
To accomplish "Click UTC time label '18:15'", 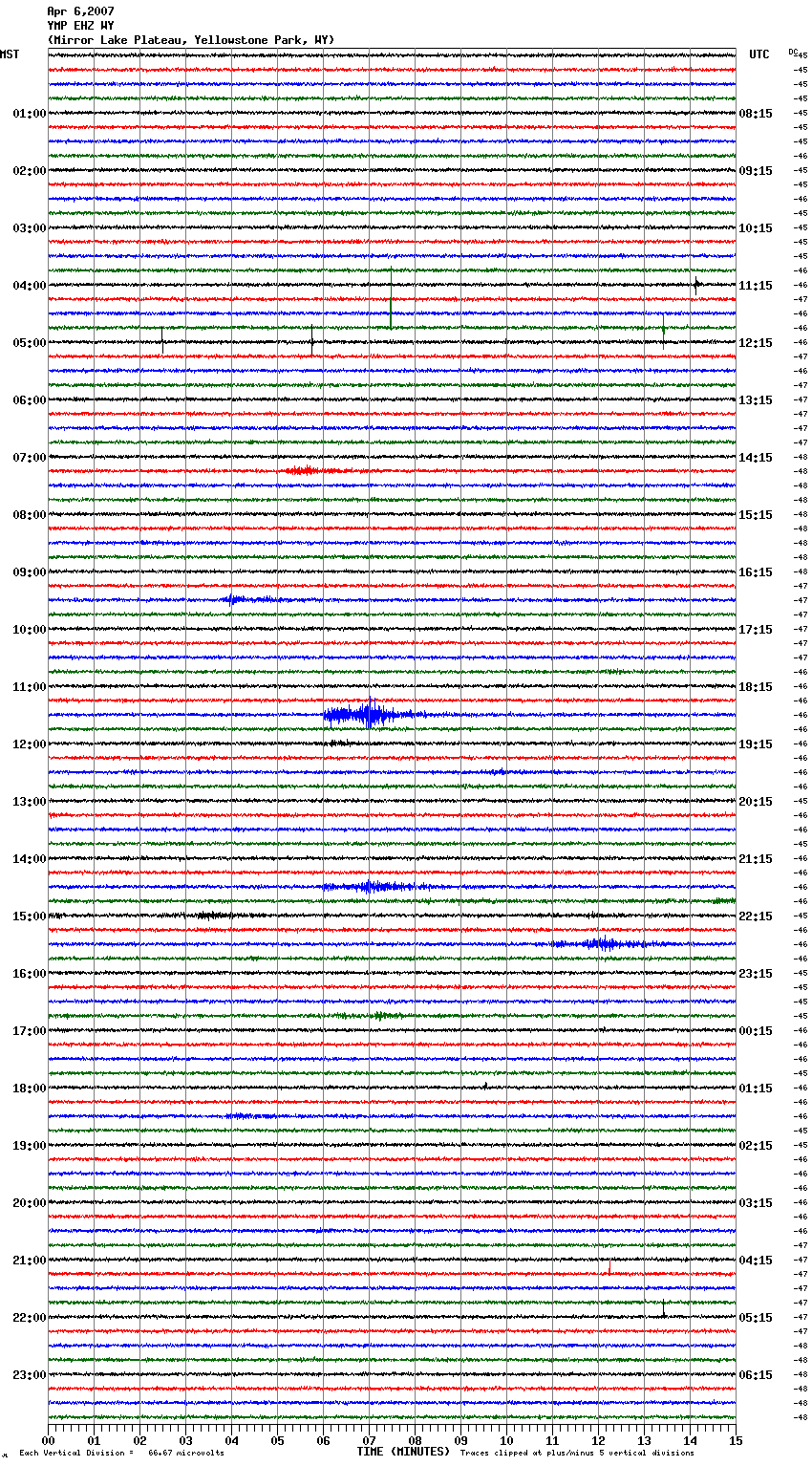I will 756,687.
